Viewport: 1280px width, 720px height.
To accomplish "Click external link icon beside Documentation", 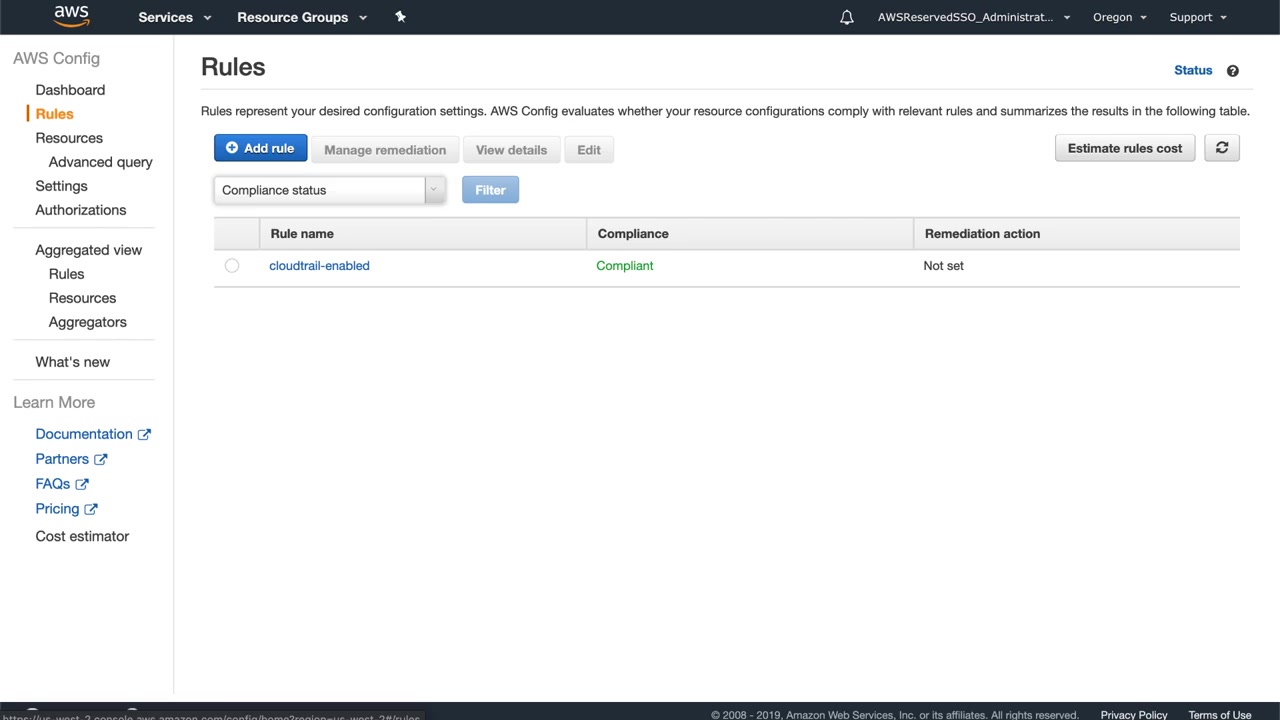I will click(144, 434).
